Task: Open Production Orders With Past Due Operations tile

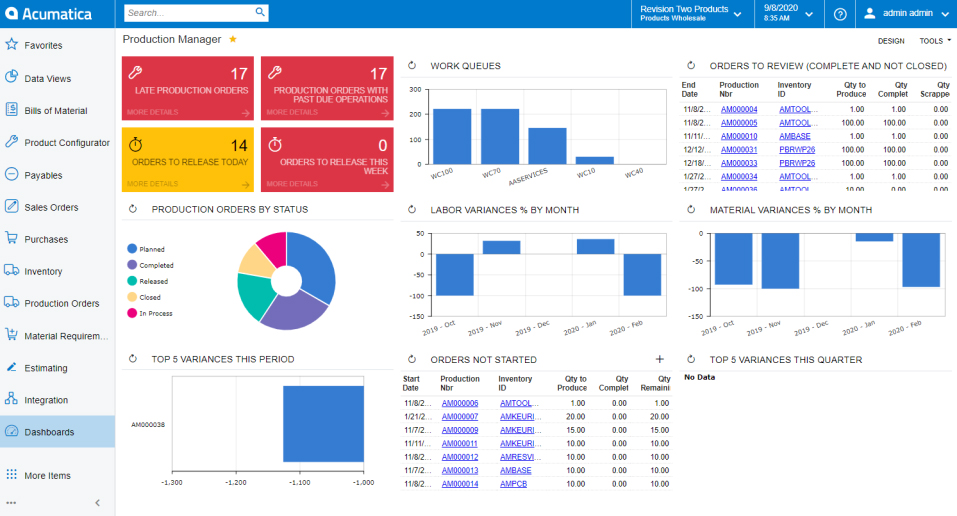Action: pyautogui.click(x=327, y=88)
